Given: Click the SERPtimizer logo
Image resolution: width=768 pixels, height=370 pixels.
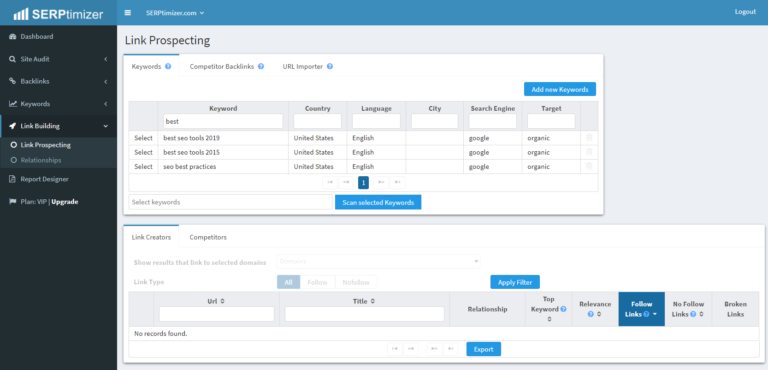Looking at the screenshot, I should click(x=58, y=14).
